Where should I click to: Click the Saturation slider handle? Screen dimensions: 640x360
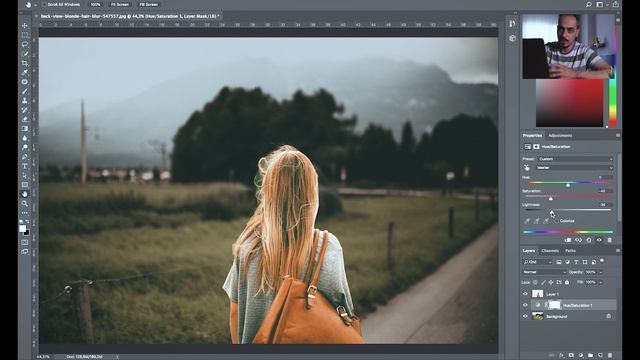tap(551, 199)
